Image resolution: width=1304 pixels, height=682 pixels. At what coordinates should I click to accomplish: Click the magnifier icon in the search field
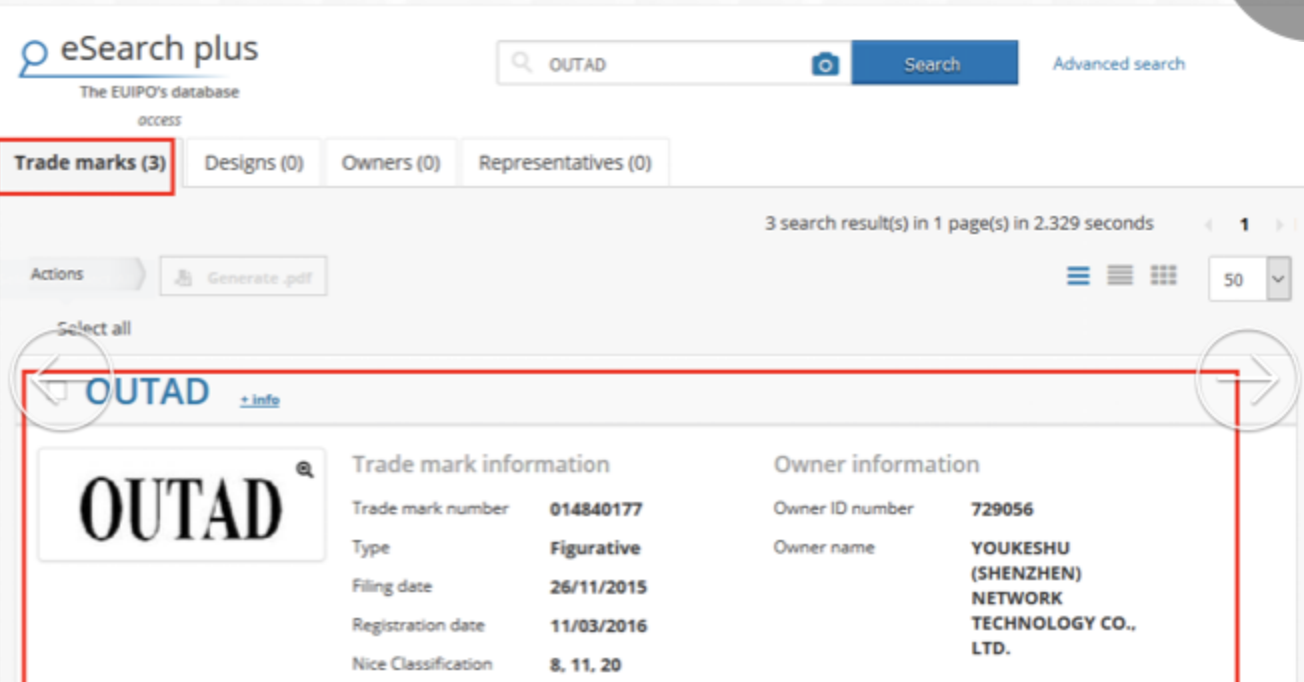(521, 64)
